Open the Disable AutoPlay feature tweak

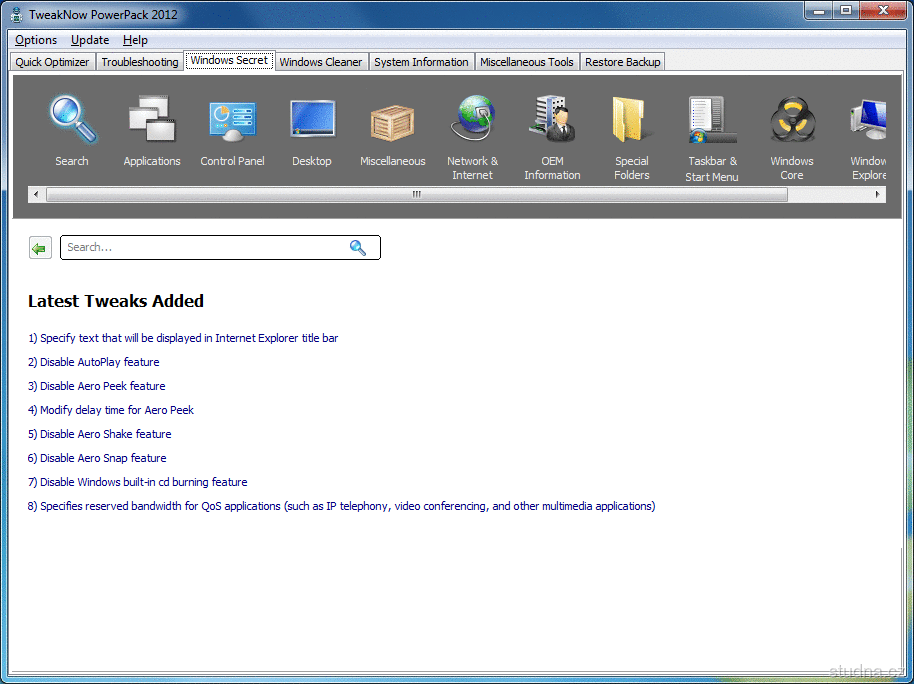93,362
